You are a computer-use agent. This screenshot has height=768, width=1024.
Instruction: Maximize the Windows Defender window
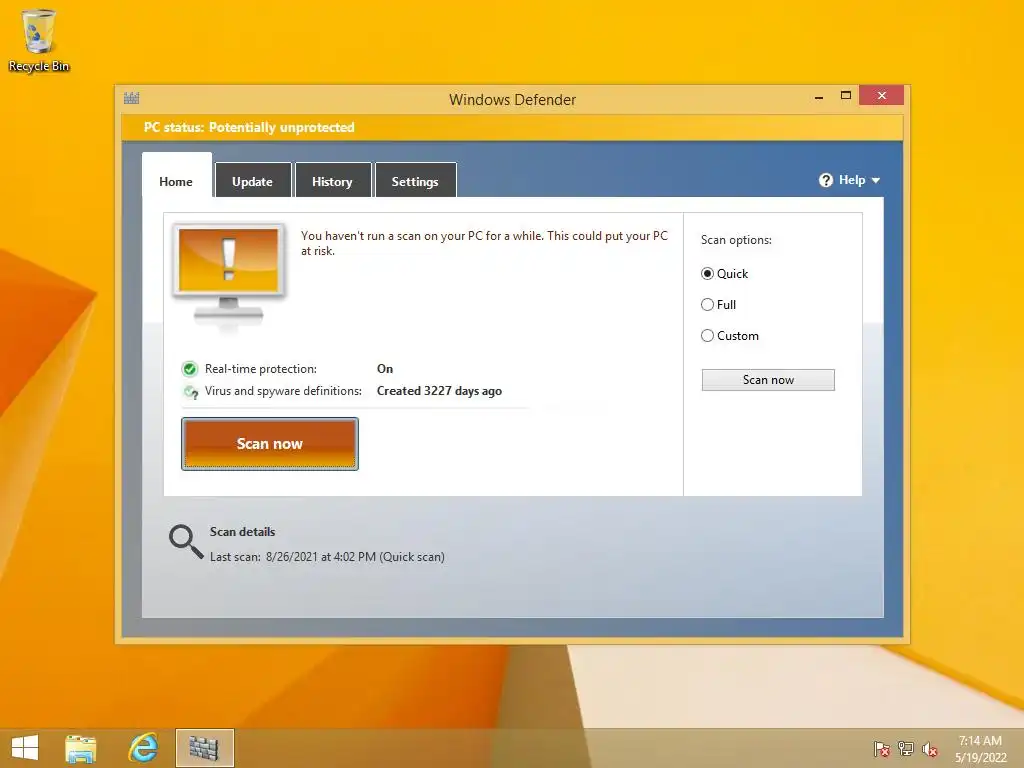point(846,95)
